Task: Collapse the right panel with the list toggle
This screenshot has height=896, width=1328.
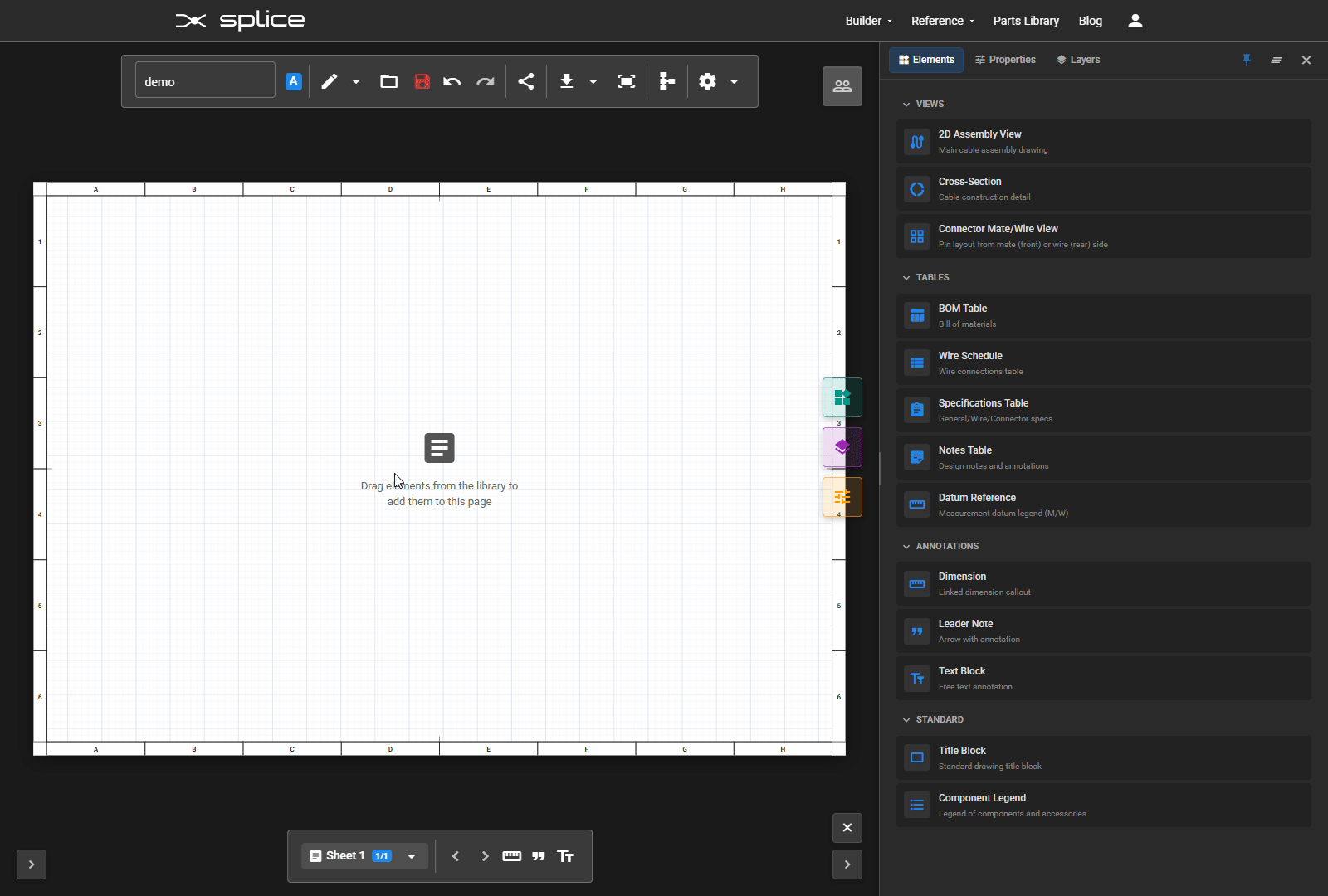Action: click(1277, 60)
